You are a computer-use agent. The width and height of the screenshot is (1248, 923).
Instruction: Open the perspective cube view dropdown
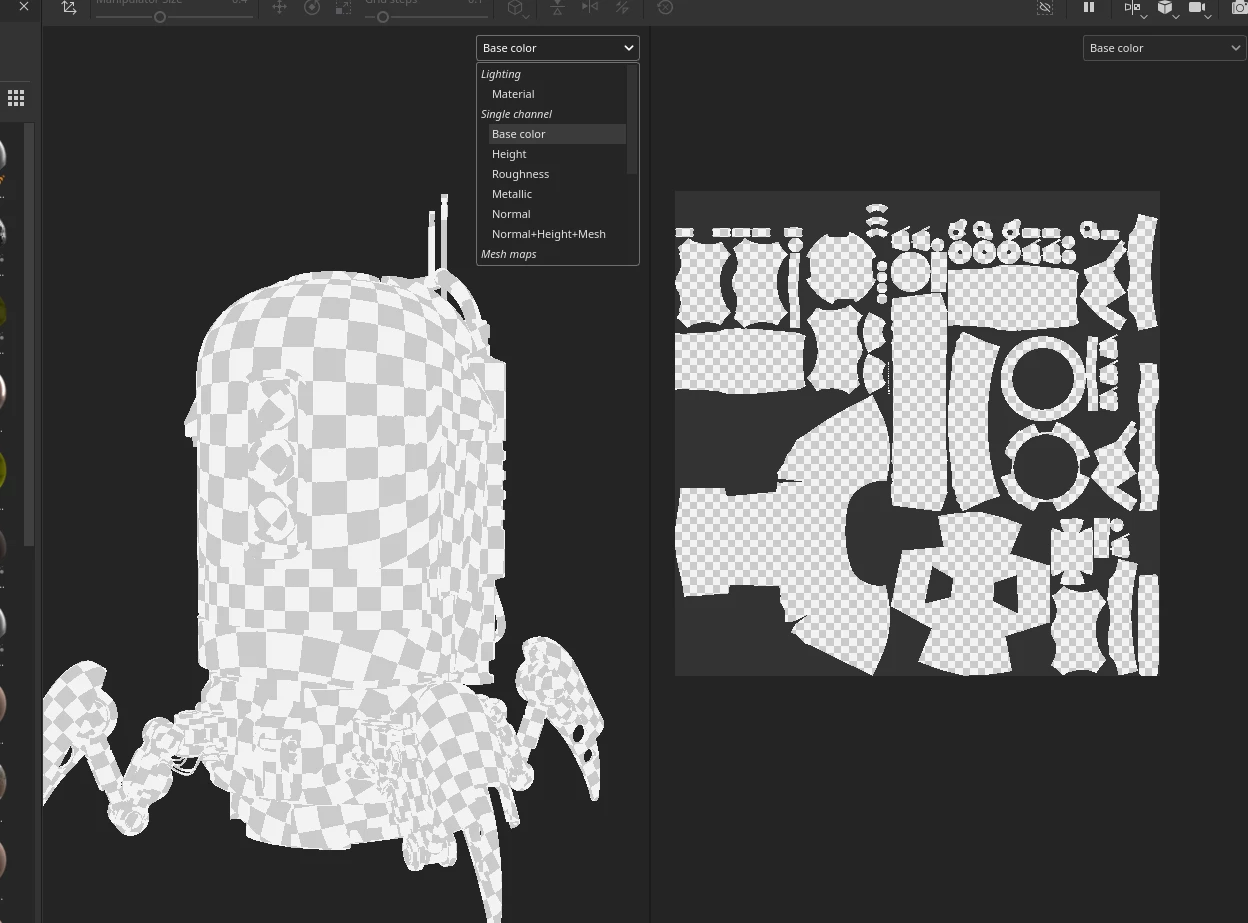pos(1168,8)
